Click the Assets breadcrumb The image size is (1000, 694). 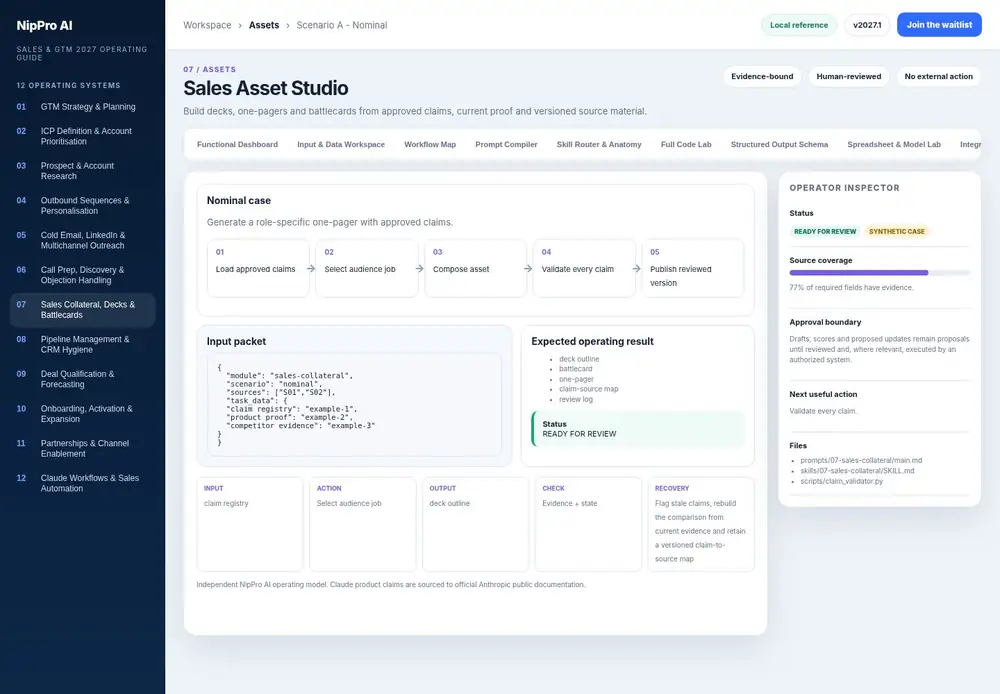[264, 25]
